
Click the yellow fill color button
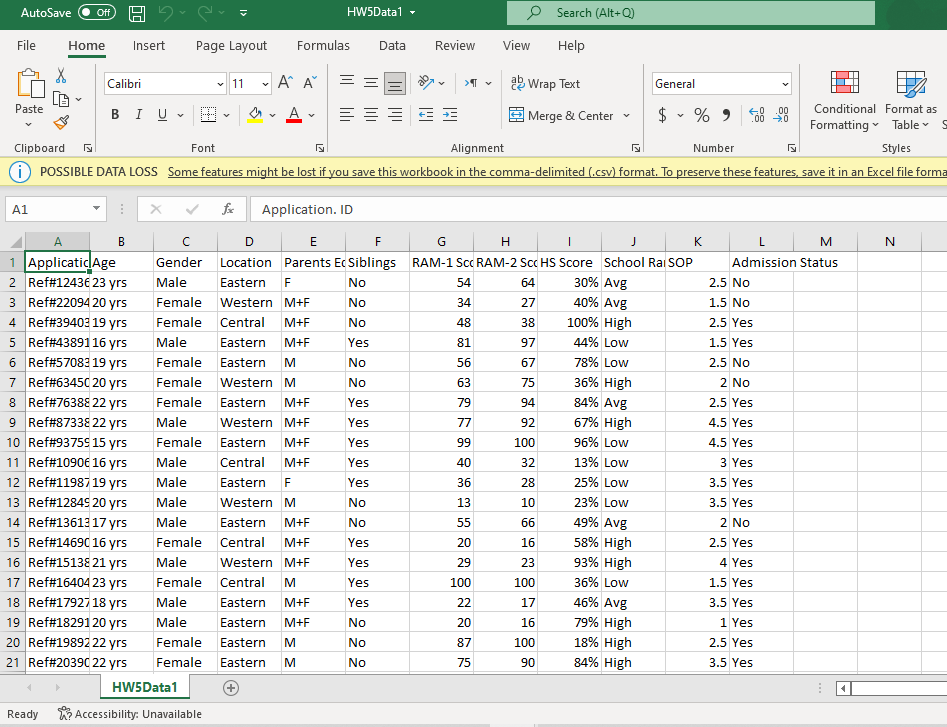point(256,115)
